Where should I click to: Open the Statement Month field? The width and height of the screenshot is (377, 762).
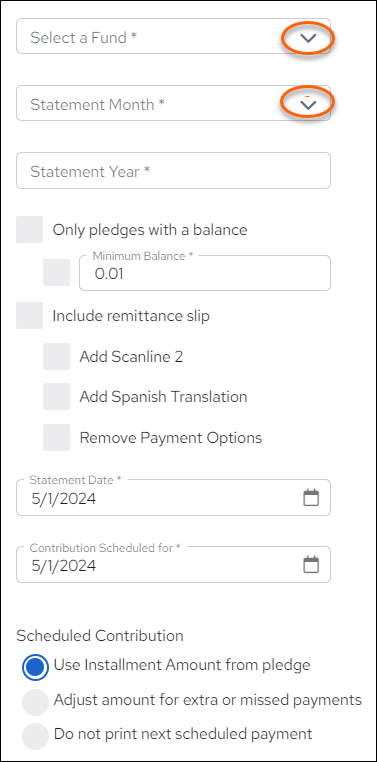(x=173, y=104)
